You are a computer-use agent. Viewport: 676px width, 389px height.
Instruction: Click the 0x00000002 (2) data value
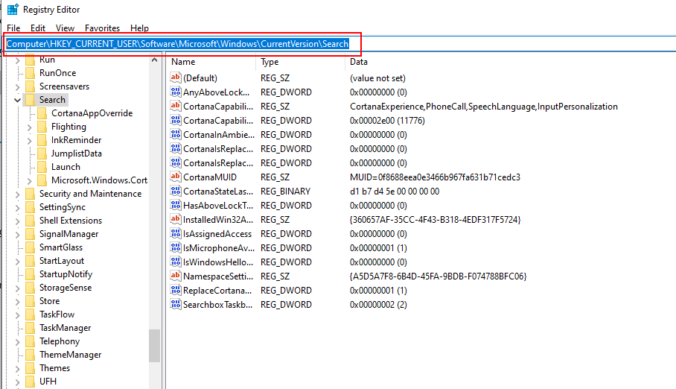click(x=378, y=304)
